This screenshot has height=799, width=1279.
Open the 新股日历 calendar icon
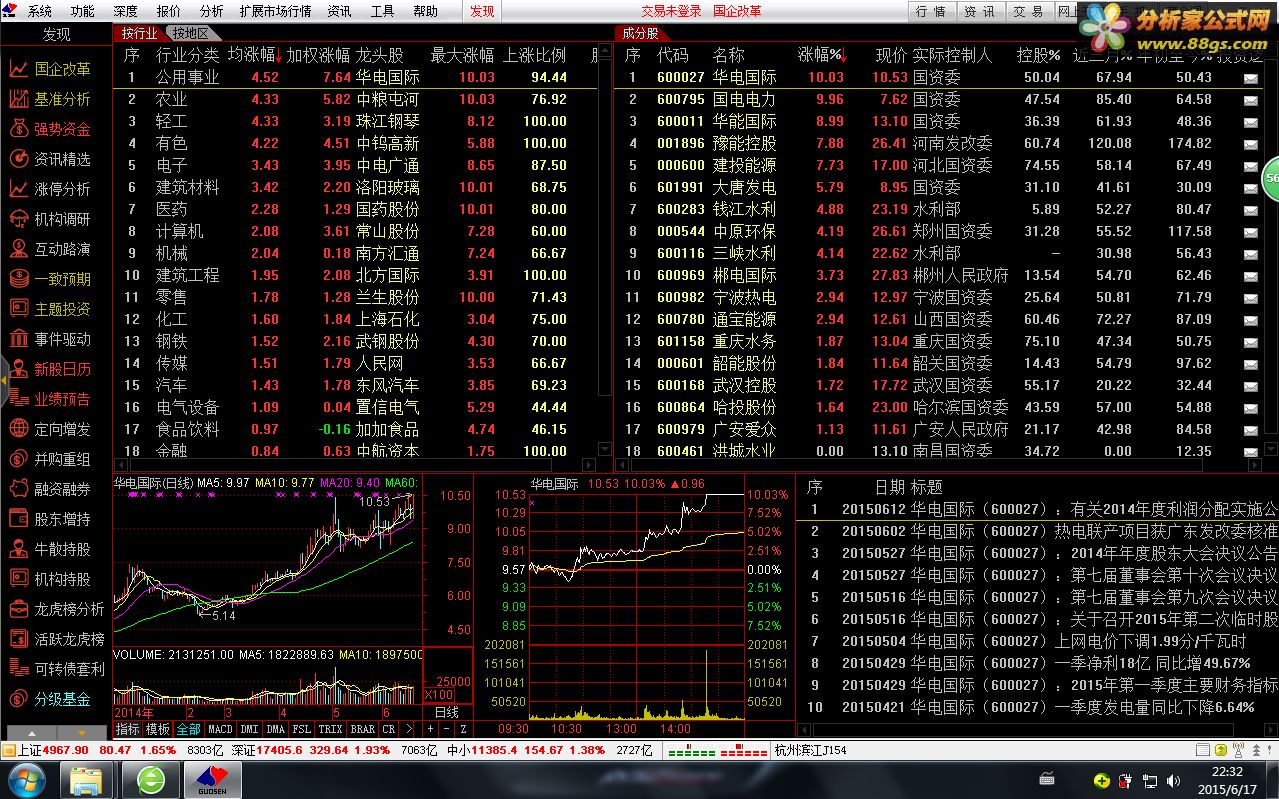tap(19, 369)
